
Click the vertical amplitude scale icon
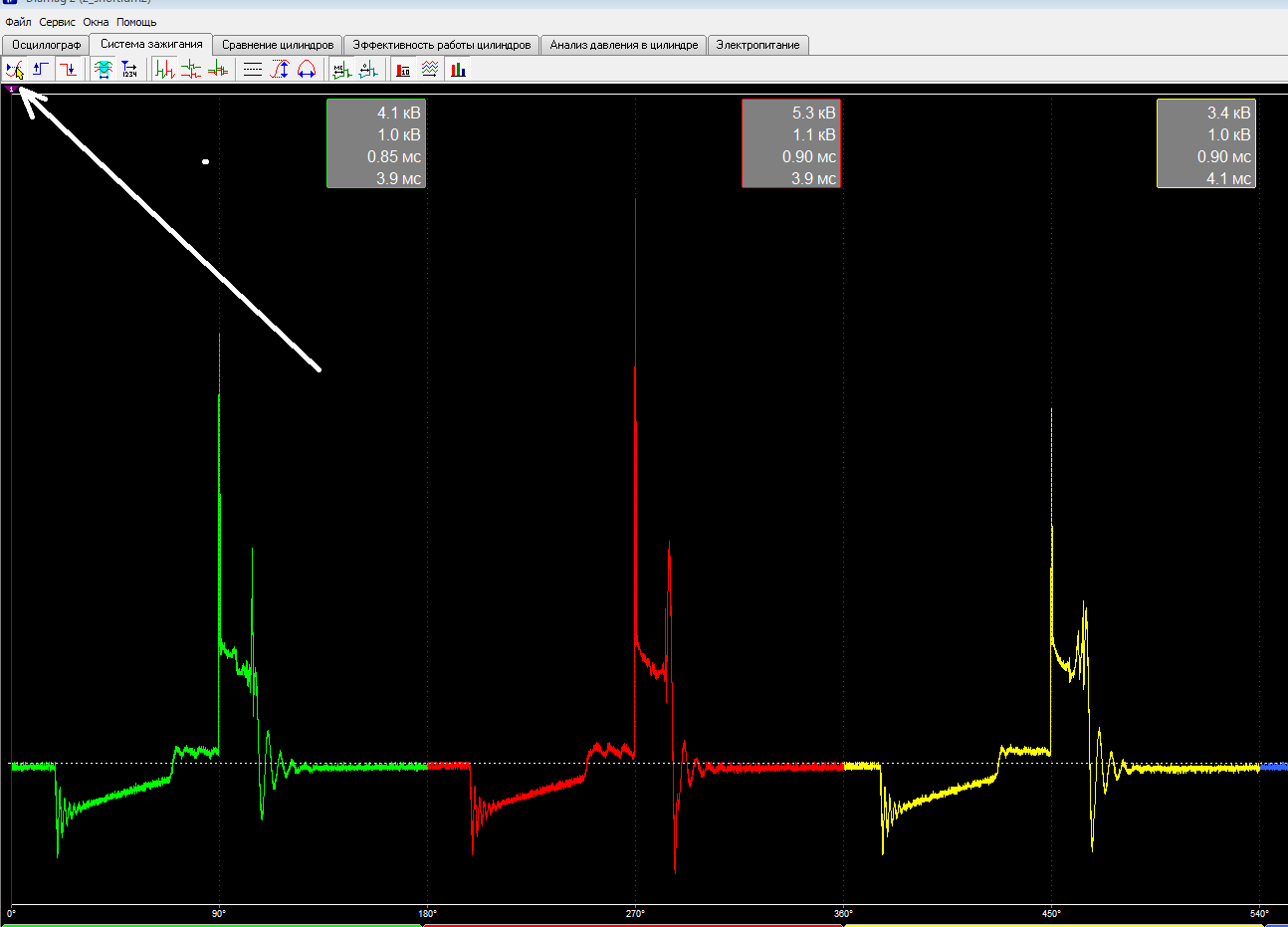pyautogui.click(x=280, y=70)
